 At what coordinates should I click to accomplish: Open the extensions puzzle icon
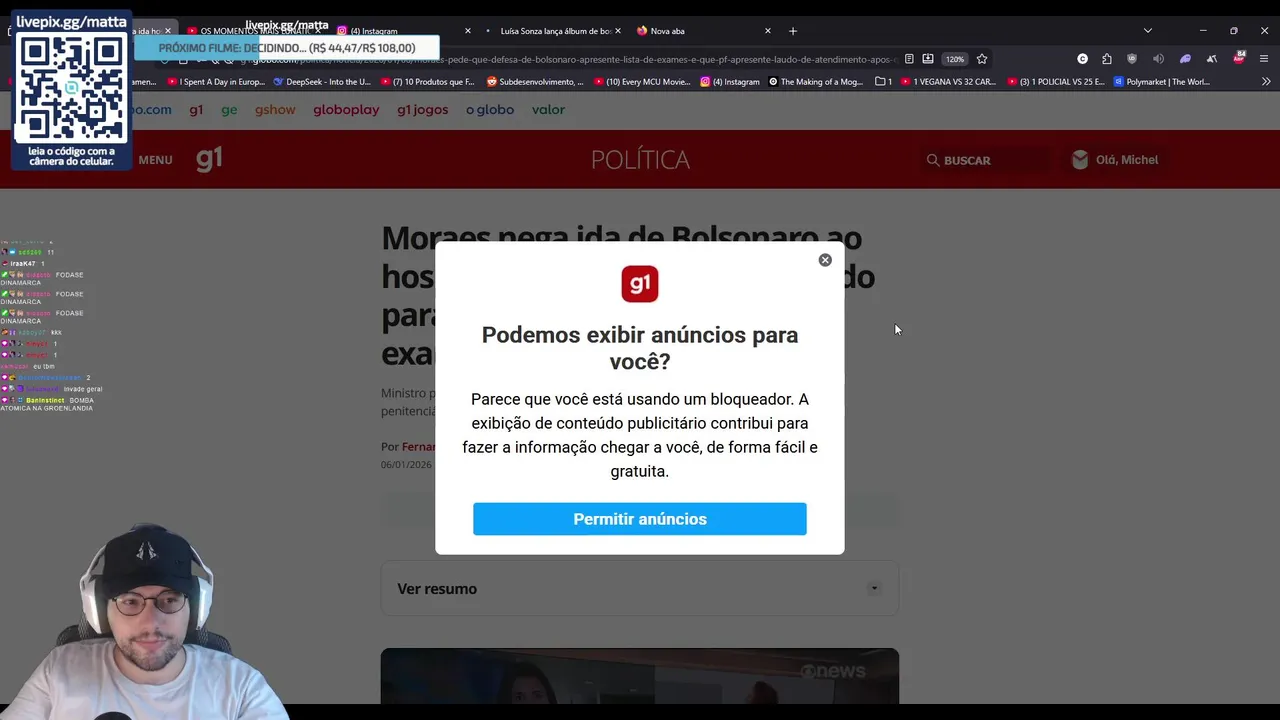point(1107,59)
